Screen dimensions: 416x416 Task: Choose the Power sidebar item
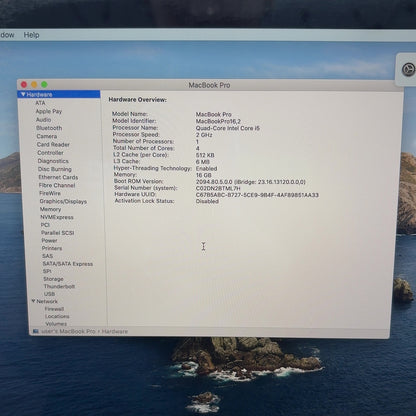pyautogui.click(x=49, y=240)
